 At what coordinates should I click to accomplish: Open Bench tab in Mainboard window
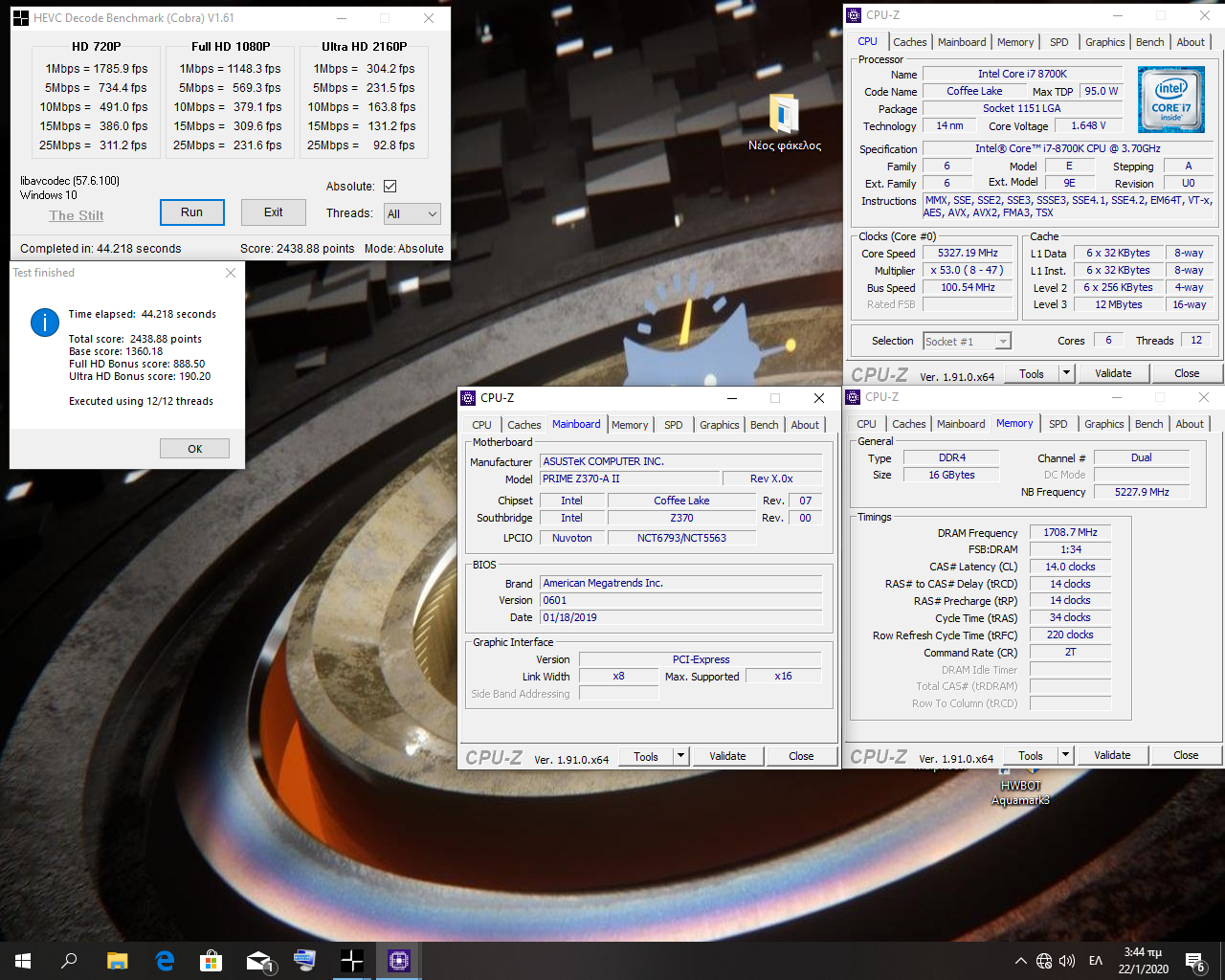pyautogui.click(x=765, y=425)
